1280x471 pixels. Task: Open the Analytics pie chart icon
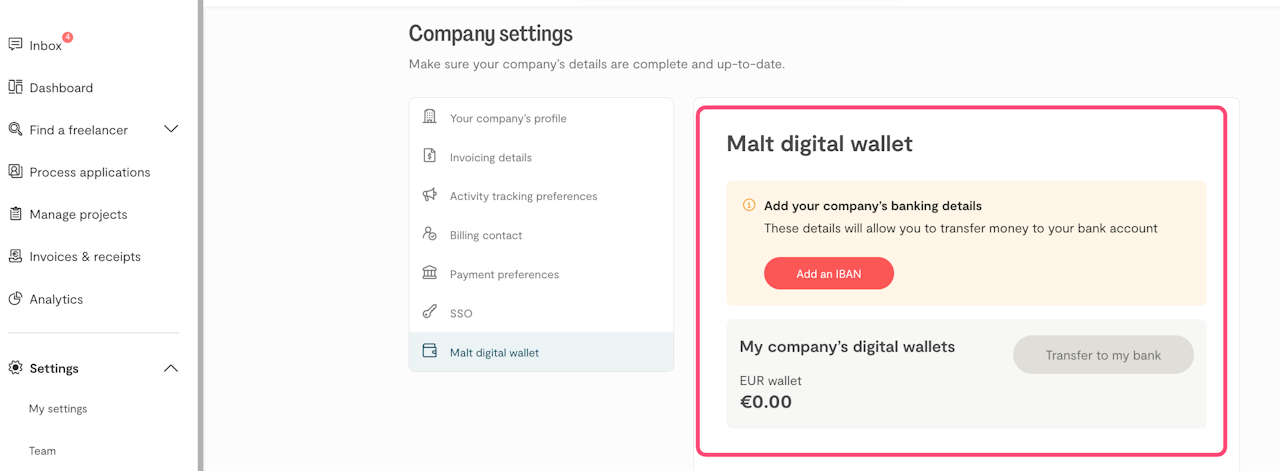15,299
